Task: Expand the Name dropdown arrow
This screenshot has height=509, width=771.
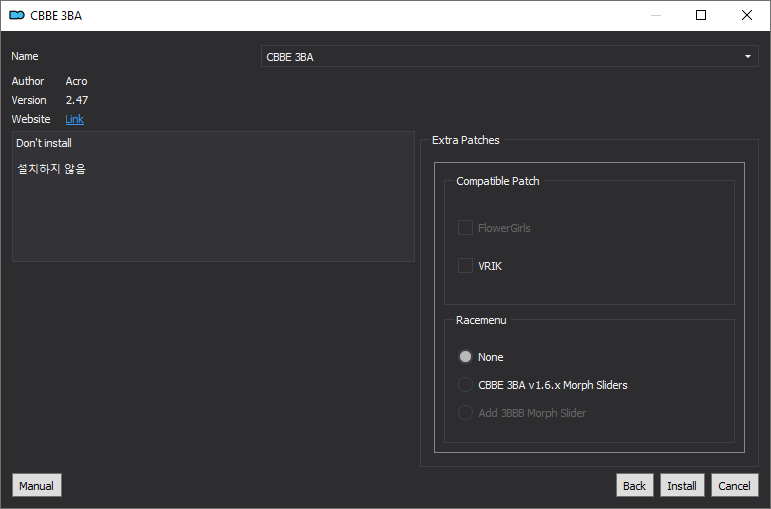Action: click(747, 57)
